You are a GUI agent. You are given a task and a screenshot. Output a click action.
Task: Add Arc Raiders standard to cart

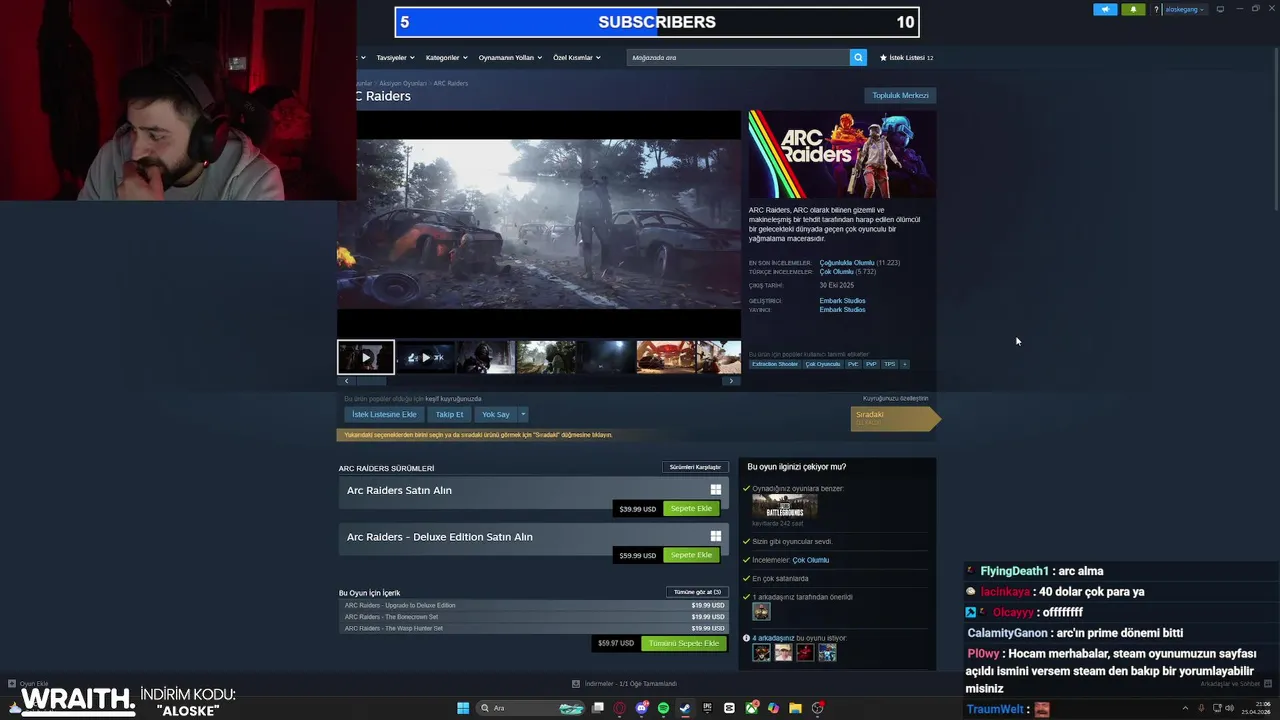tap(691, 508)
